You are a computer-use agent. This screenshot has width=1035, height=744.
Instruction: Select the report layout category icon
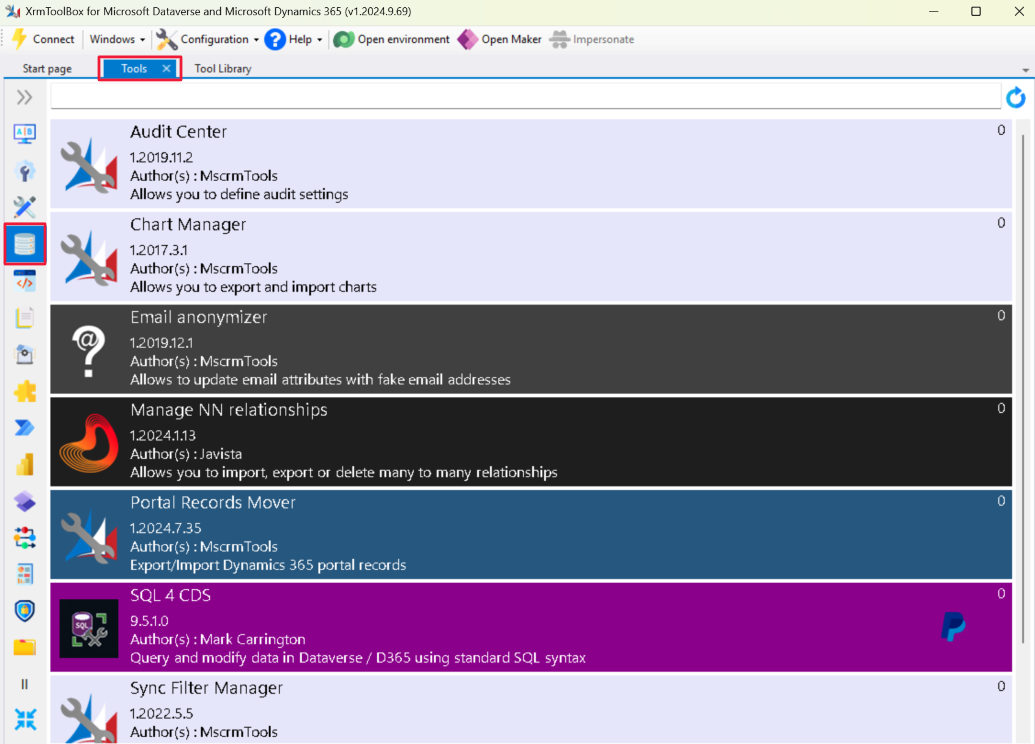24,574
